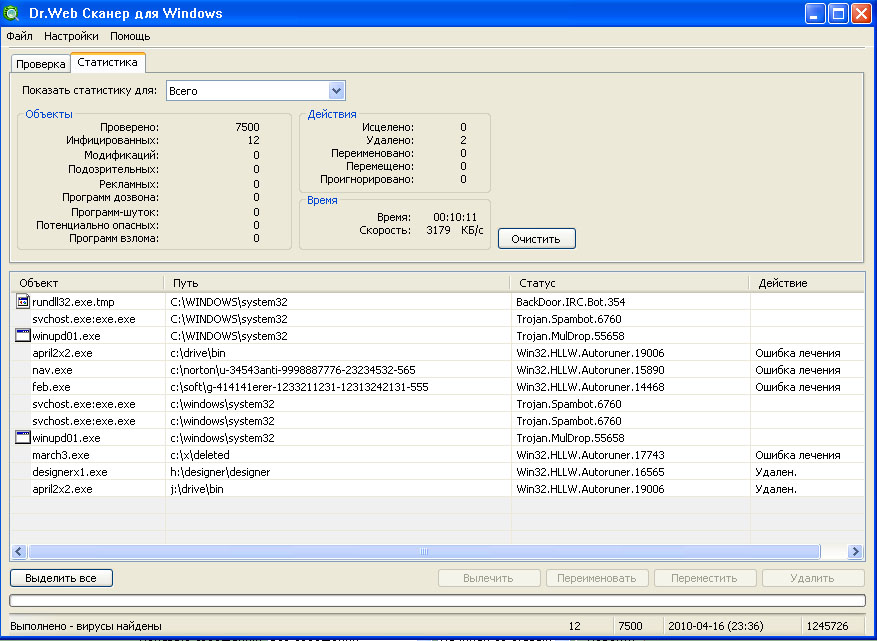Open the statistics dropdown showing Всего

point(256,91)
